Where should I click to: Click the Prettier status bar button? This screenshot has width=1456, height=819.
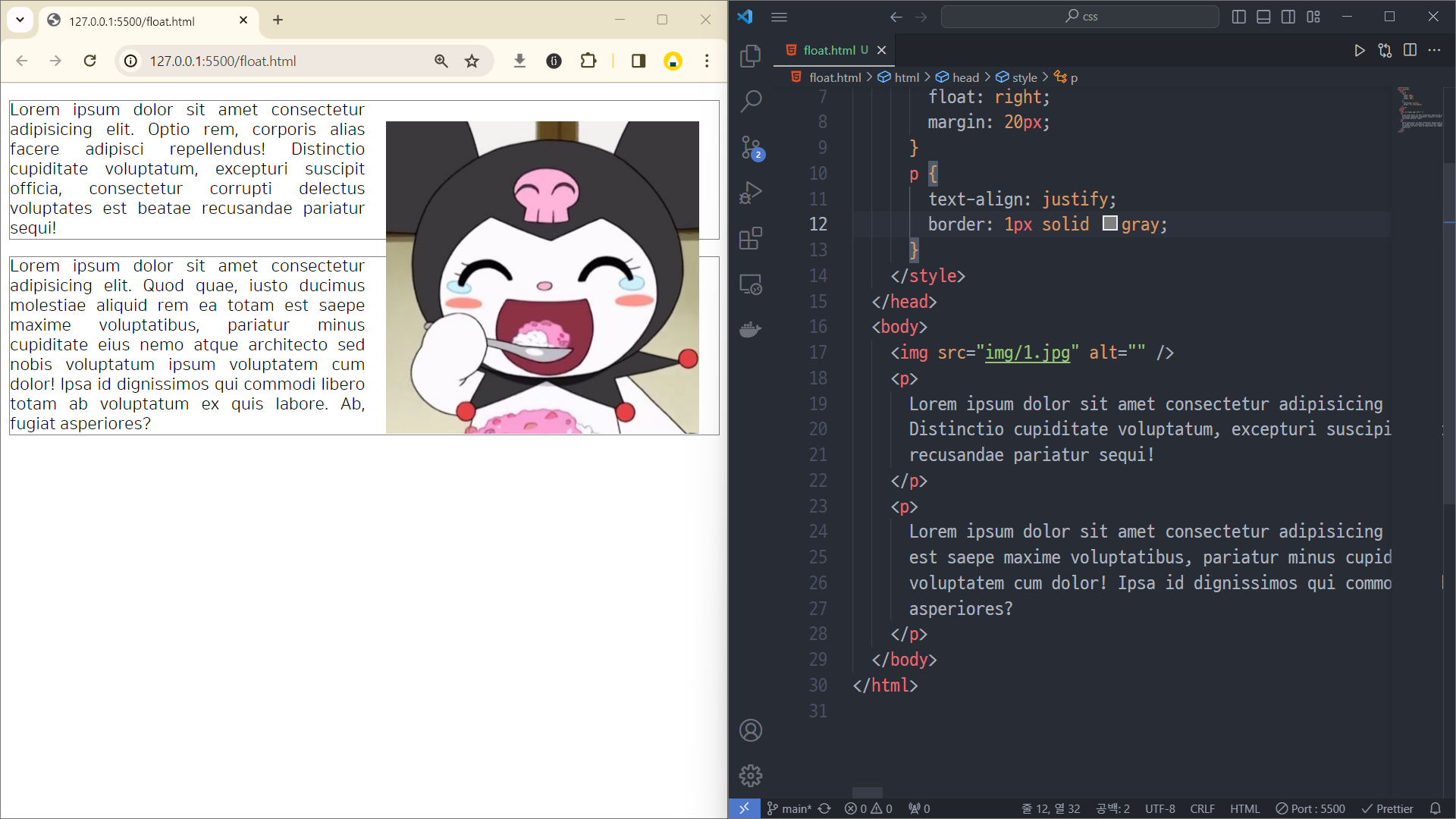coord(1387,808)
